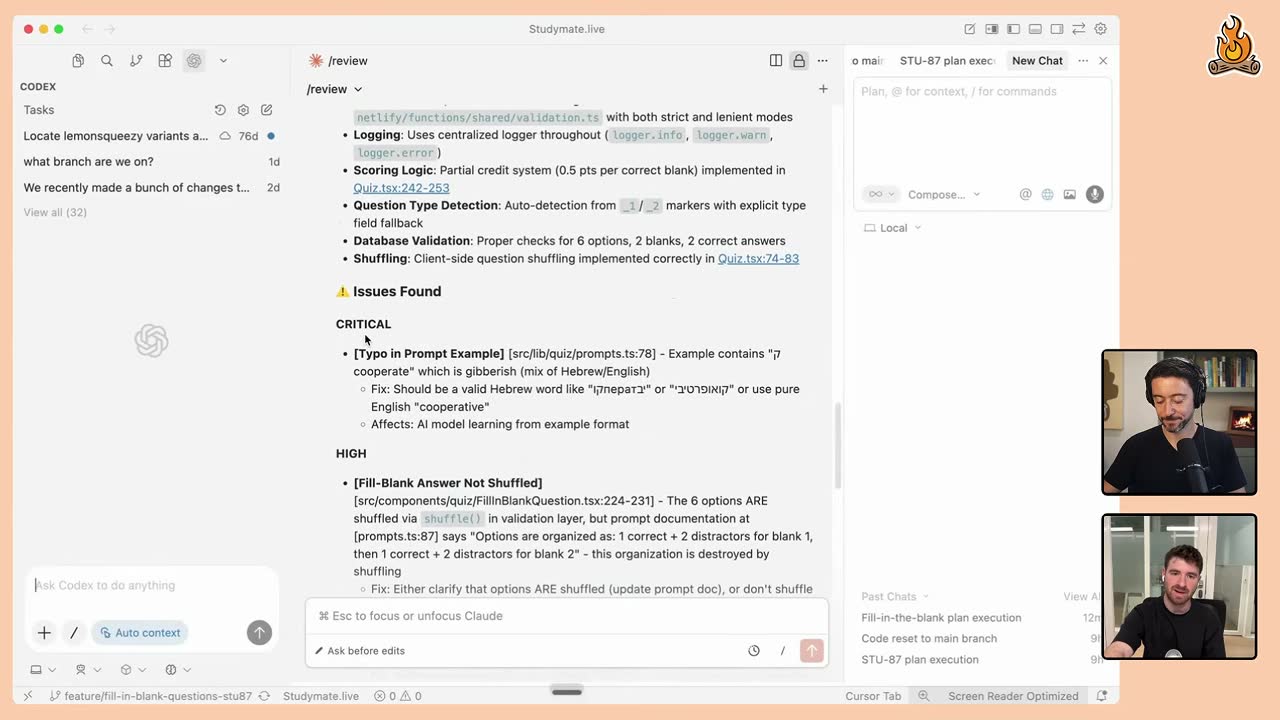Switch to STU-87 plan execution chat tab
Screen dimensions: 1280x720
pyautogui.click(x=947, y=61)
